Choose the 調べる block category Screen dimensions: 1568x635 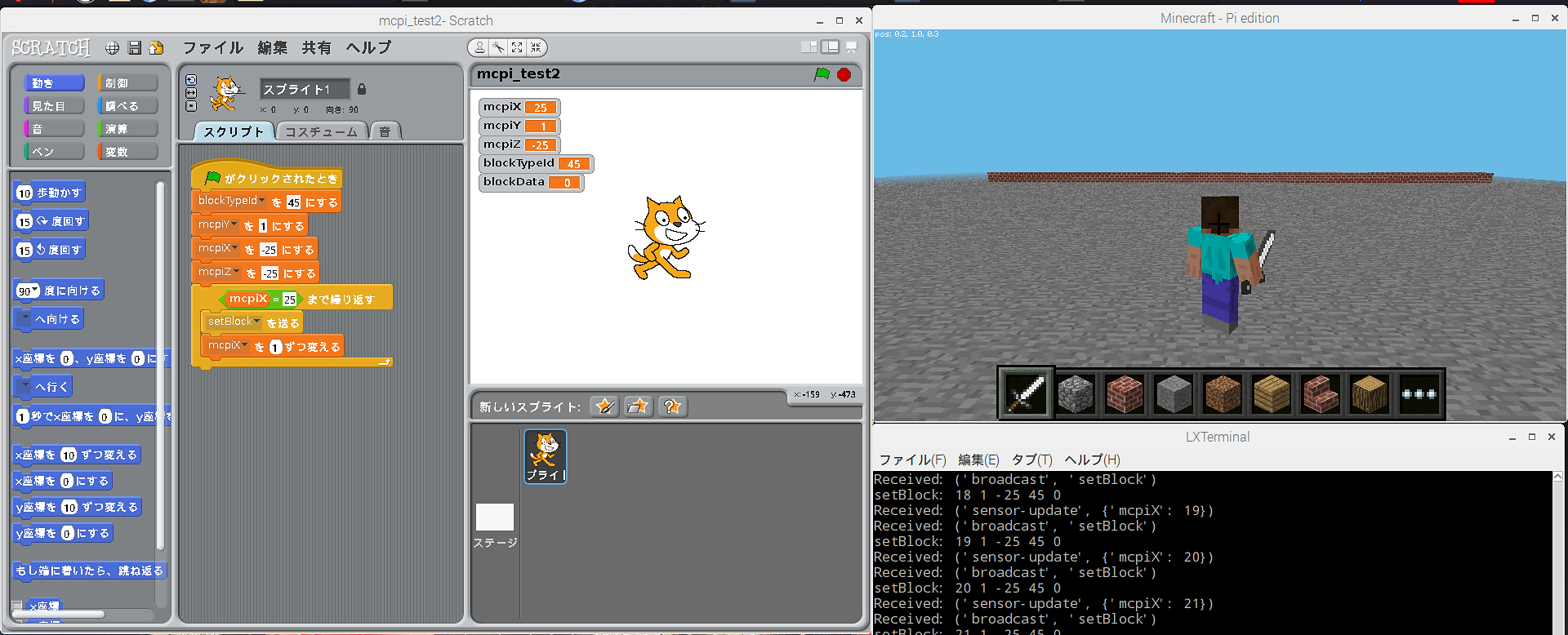pos(127,106)
